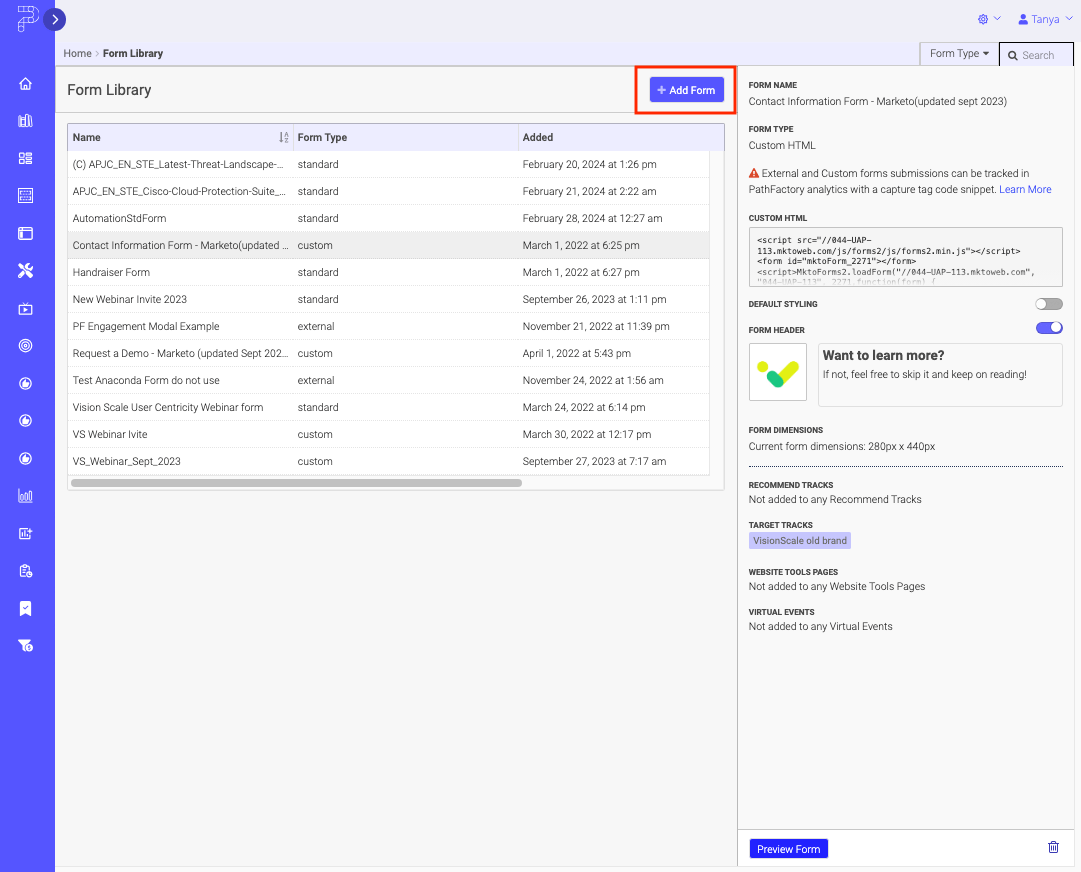
Task: Click the November 24, 2022 at 1:56 am cell
Action: pos(593,381)
